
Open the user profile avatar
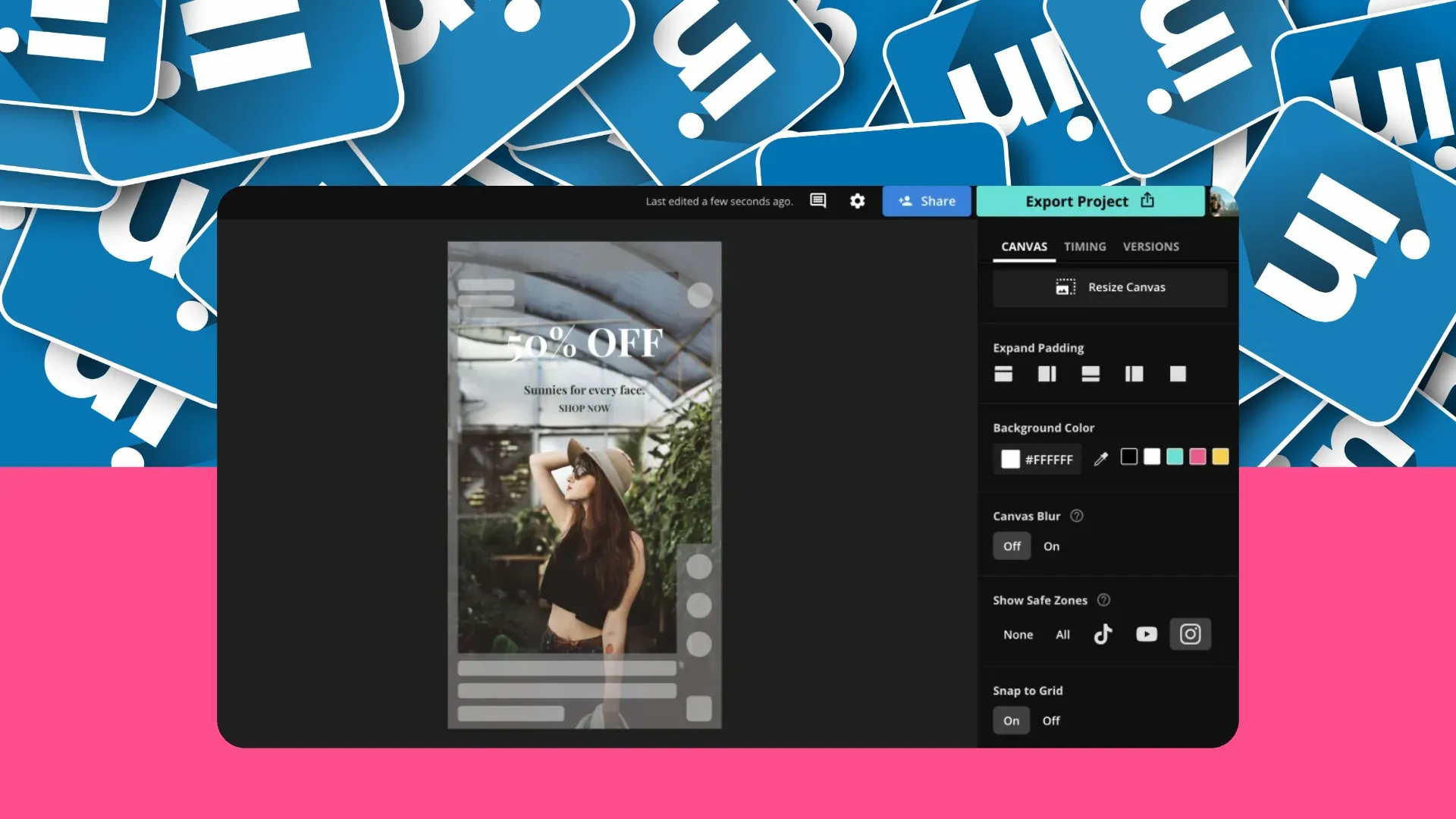[x=1223, y=202]
